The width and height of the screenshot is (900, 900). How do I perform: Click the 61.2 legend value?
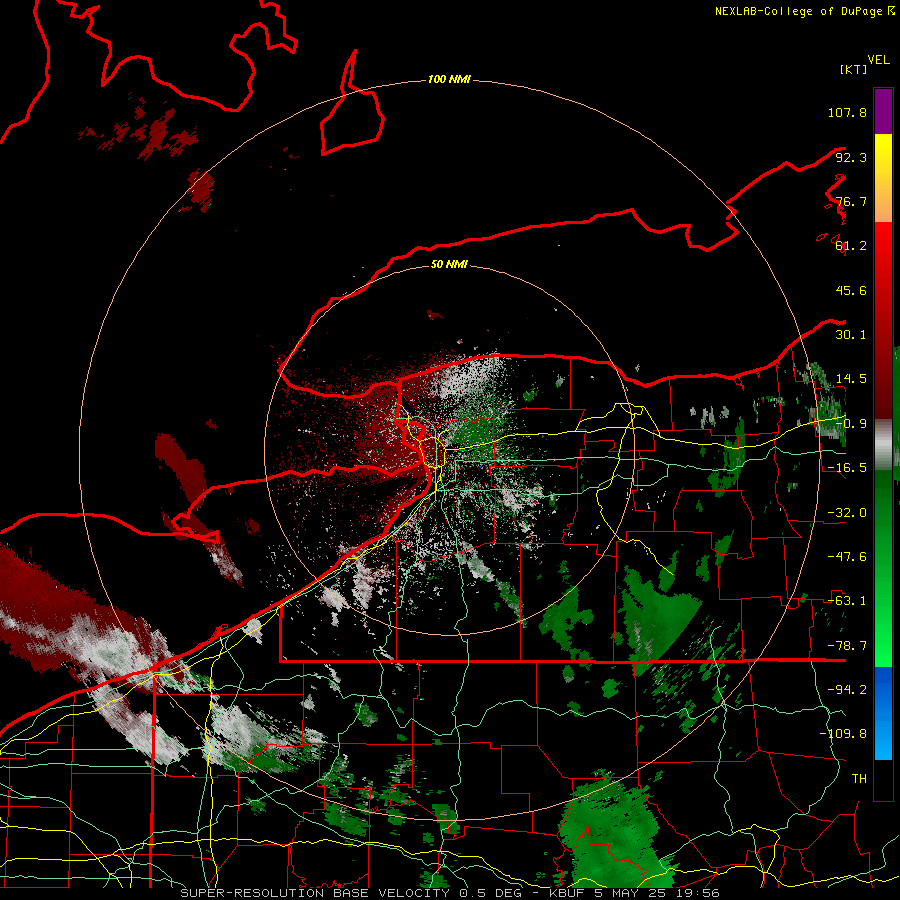851,246
